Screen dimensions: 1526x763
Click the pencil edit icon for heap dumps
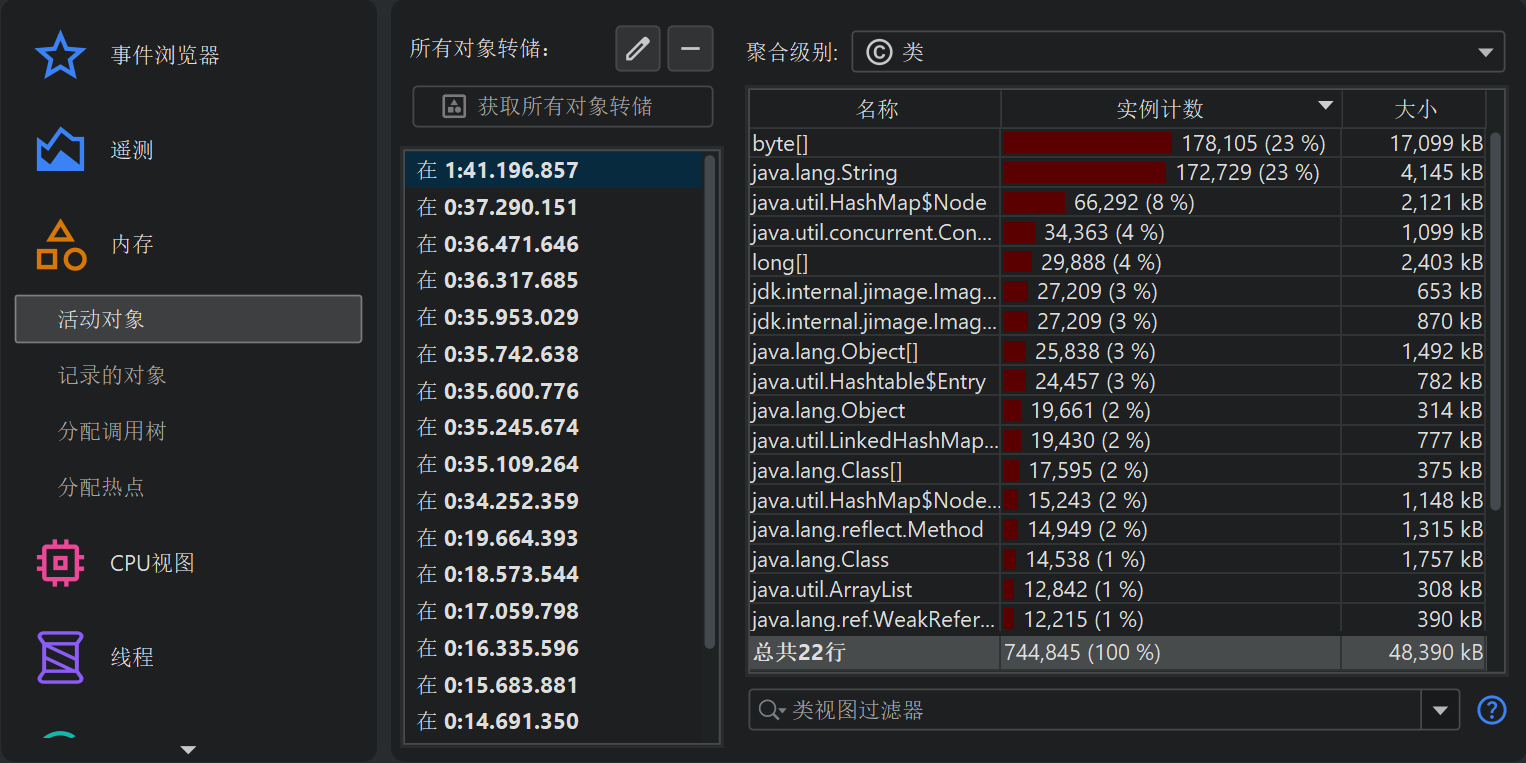click(637, 49)
